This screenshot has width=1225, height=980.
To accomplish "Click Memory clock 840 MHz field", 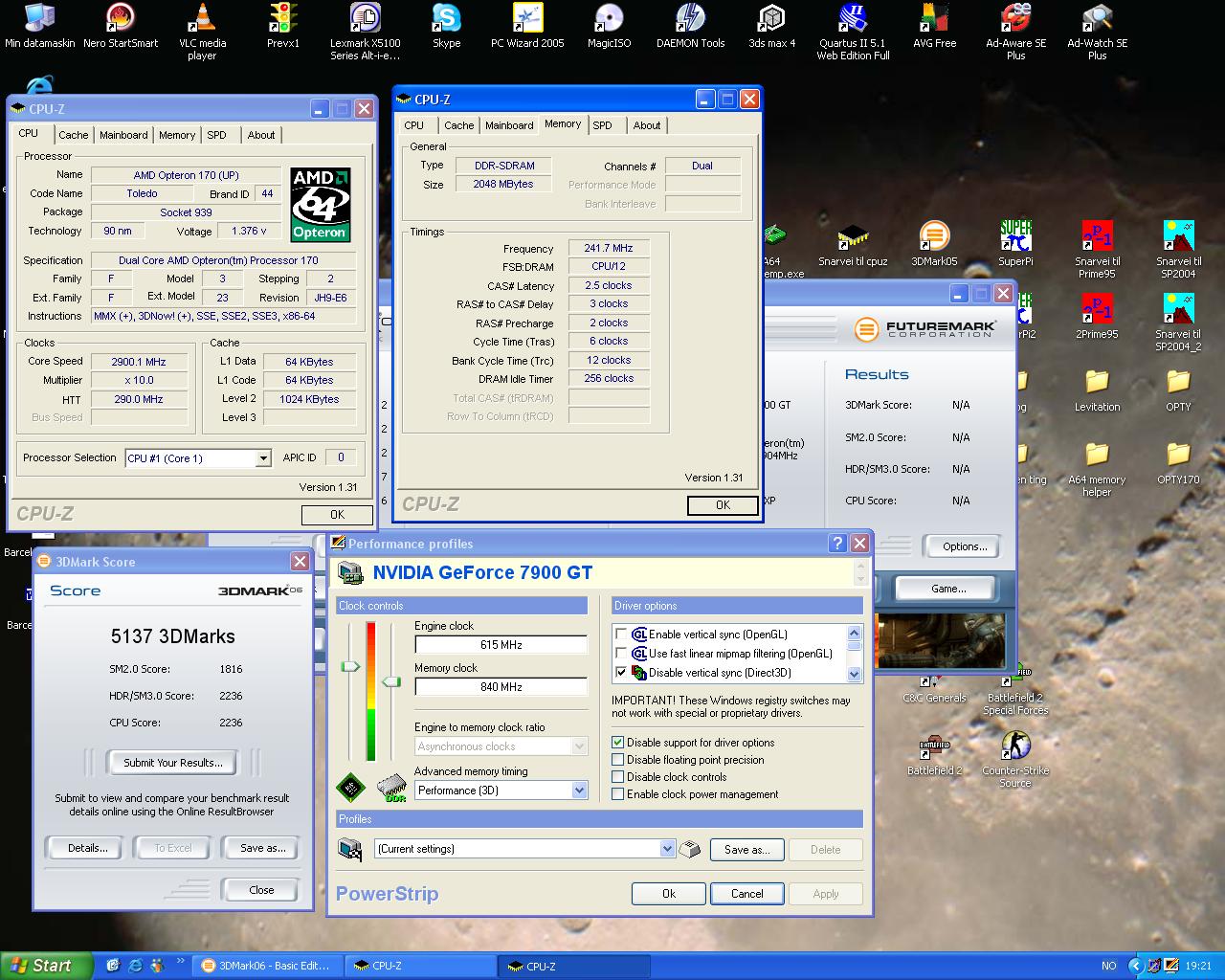I will 501,687.
